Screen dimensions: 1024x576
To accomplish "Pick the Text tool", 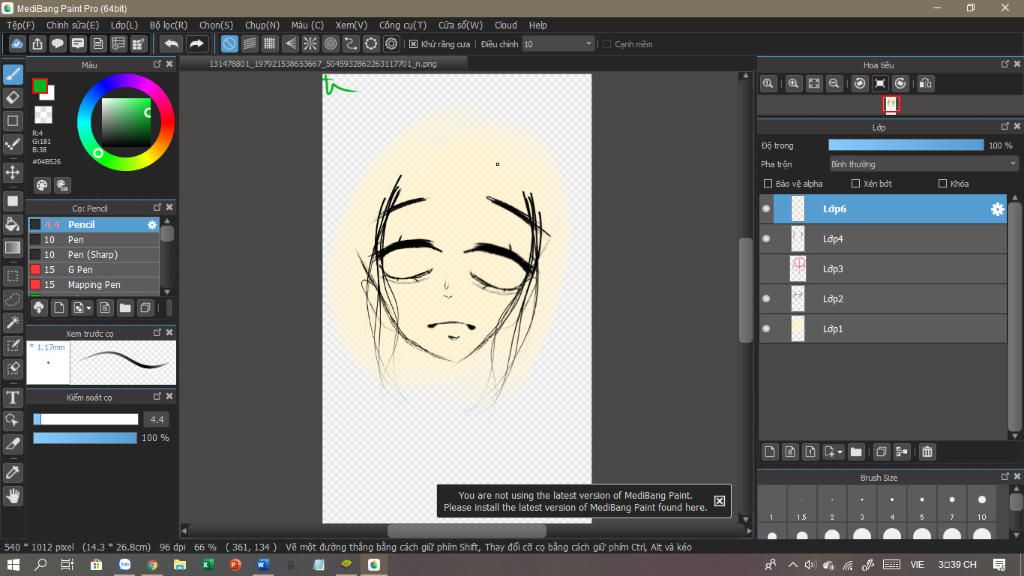I will pyautogui.click(x=13, y=398).
